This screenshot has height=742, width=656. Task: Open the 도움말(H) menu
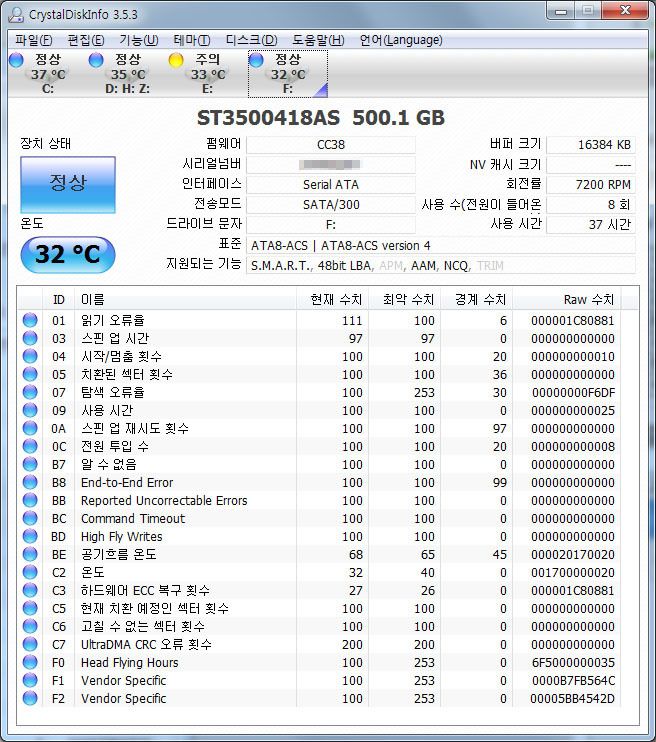[x=318, y=40]
